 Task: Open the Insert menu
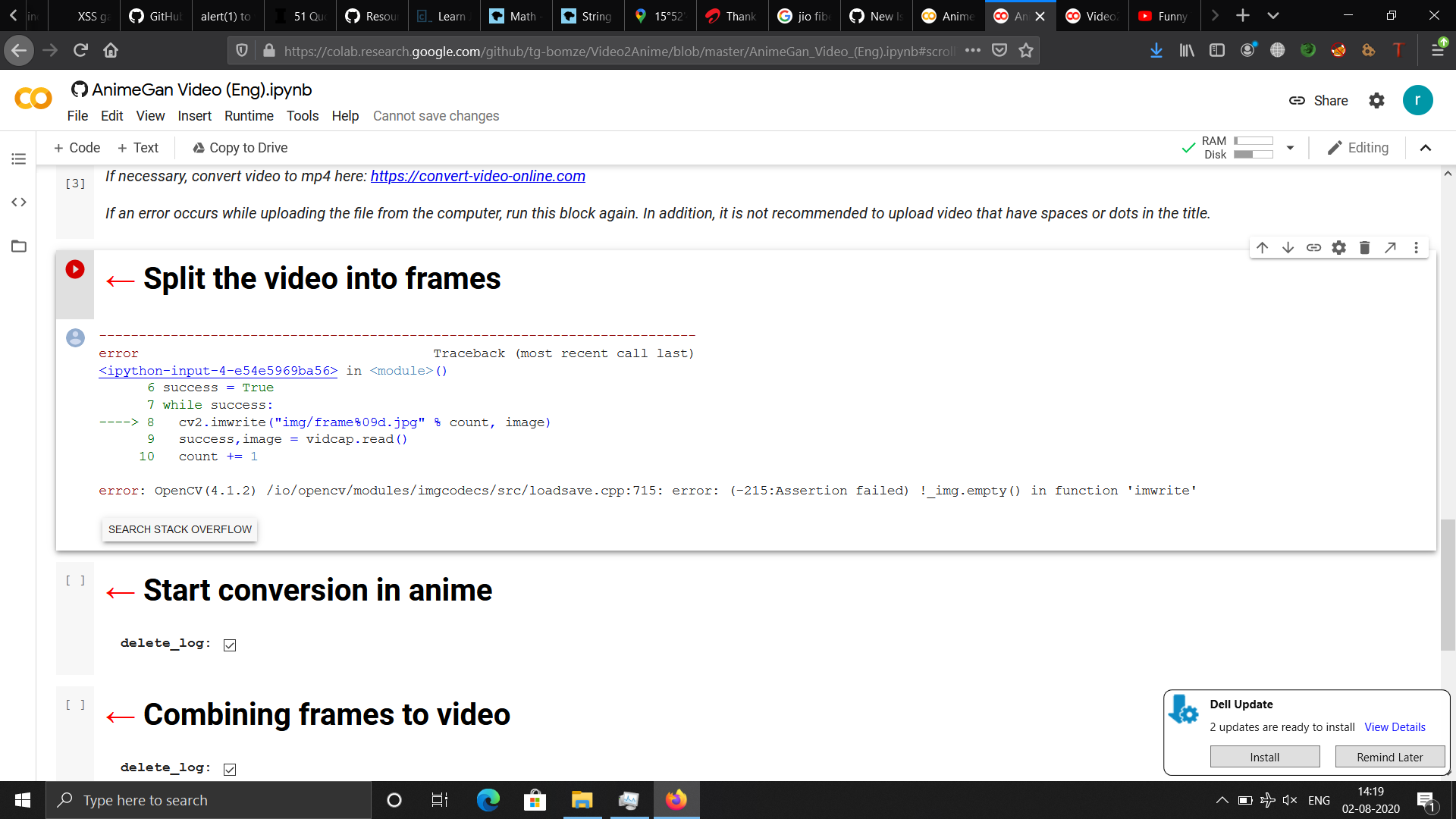194,116
